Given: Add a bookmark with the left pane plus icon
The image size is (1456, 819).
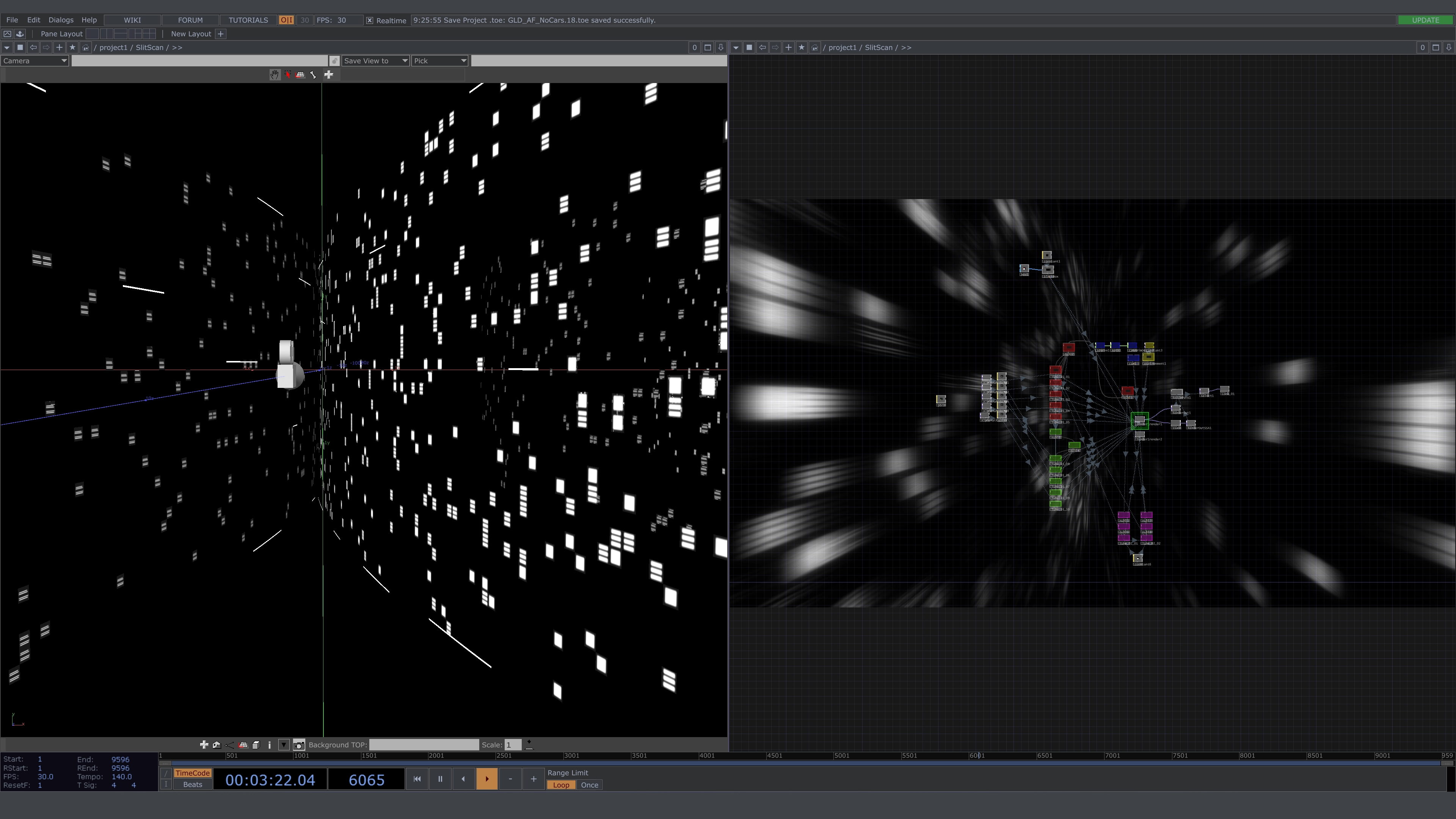Looking at the screenshot, I should click(60, 47).
